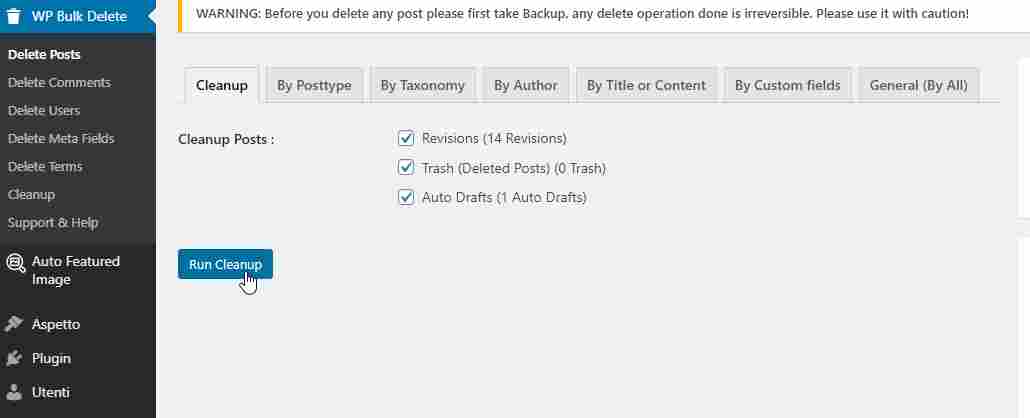Switch to the General (By All) tab
1030x418 pixels.
point(918,85)
